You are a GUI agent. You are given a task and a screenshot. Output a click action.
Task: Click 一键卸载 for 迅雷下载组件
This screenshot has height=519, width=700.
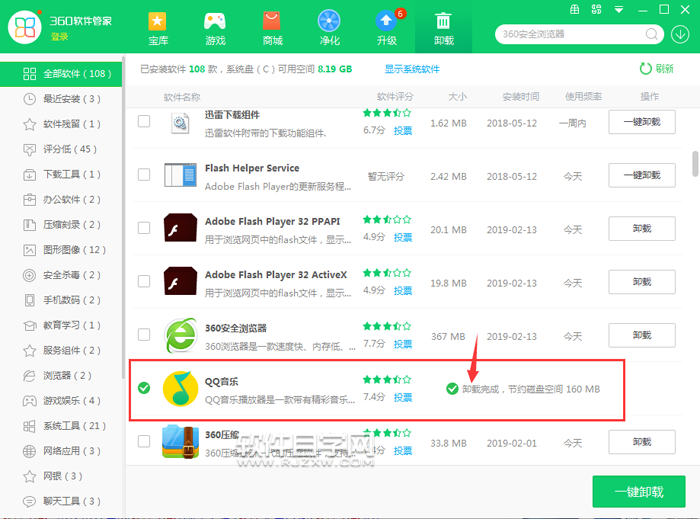(x=642, y=122)
